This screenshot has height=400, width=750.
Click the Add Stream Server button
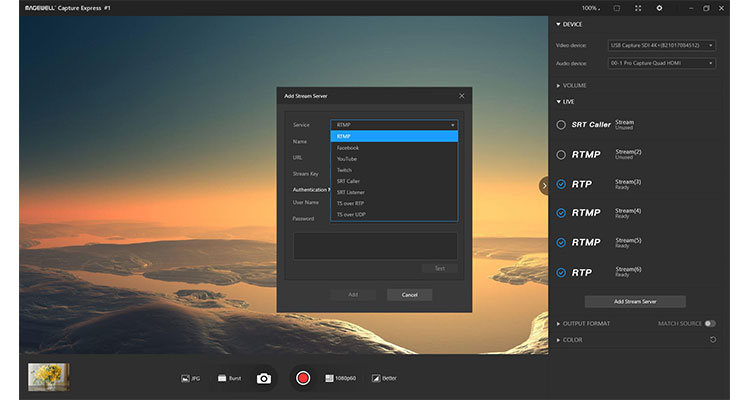coord(635,302)
